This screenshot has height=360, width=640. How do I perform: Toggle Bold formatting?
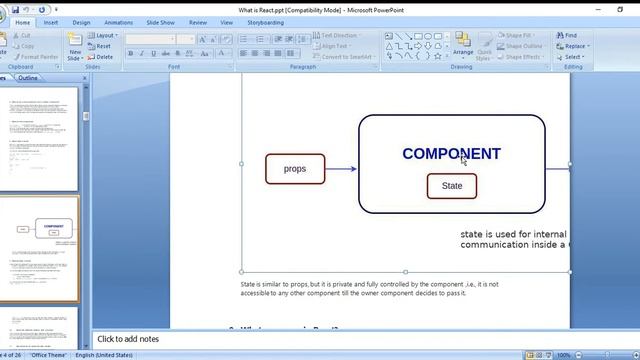tap(131, 53)
